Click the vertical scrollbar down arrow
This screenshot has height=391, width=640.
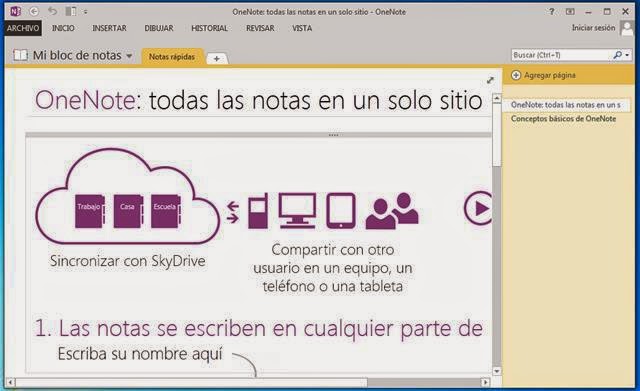pos(497,371)
